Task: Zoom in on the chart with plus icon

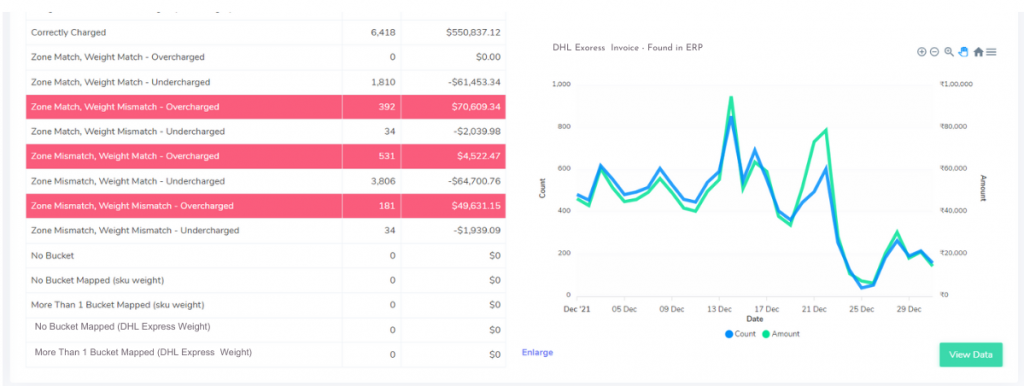Action: coord(921,52)
